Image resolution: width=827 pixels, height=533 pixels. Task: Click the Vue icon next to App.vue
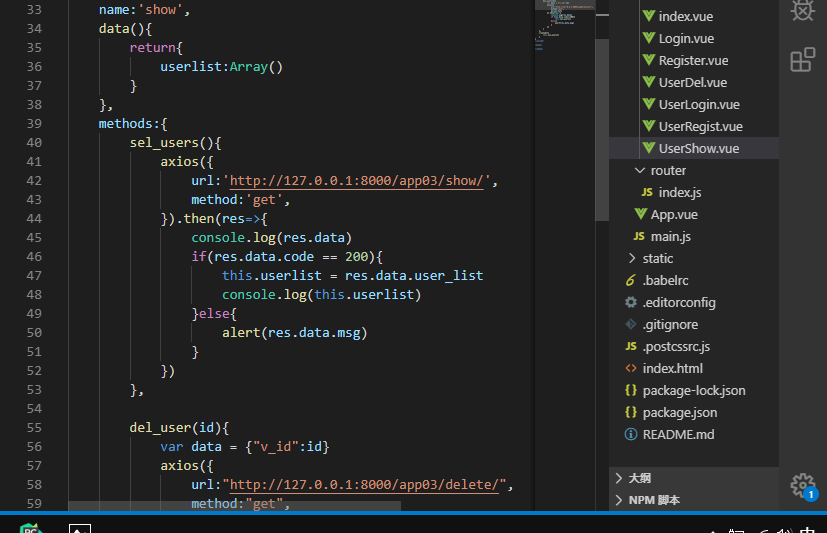640,215
